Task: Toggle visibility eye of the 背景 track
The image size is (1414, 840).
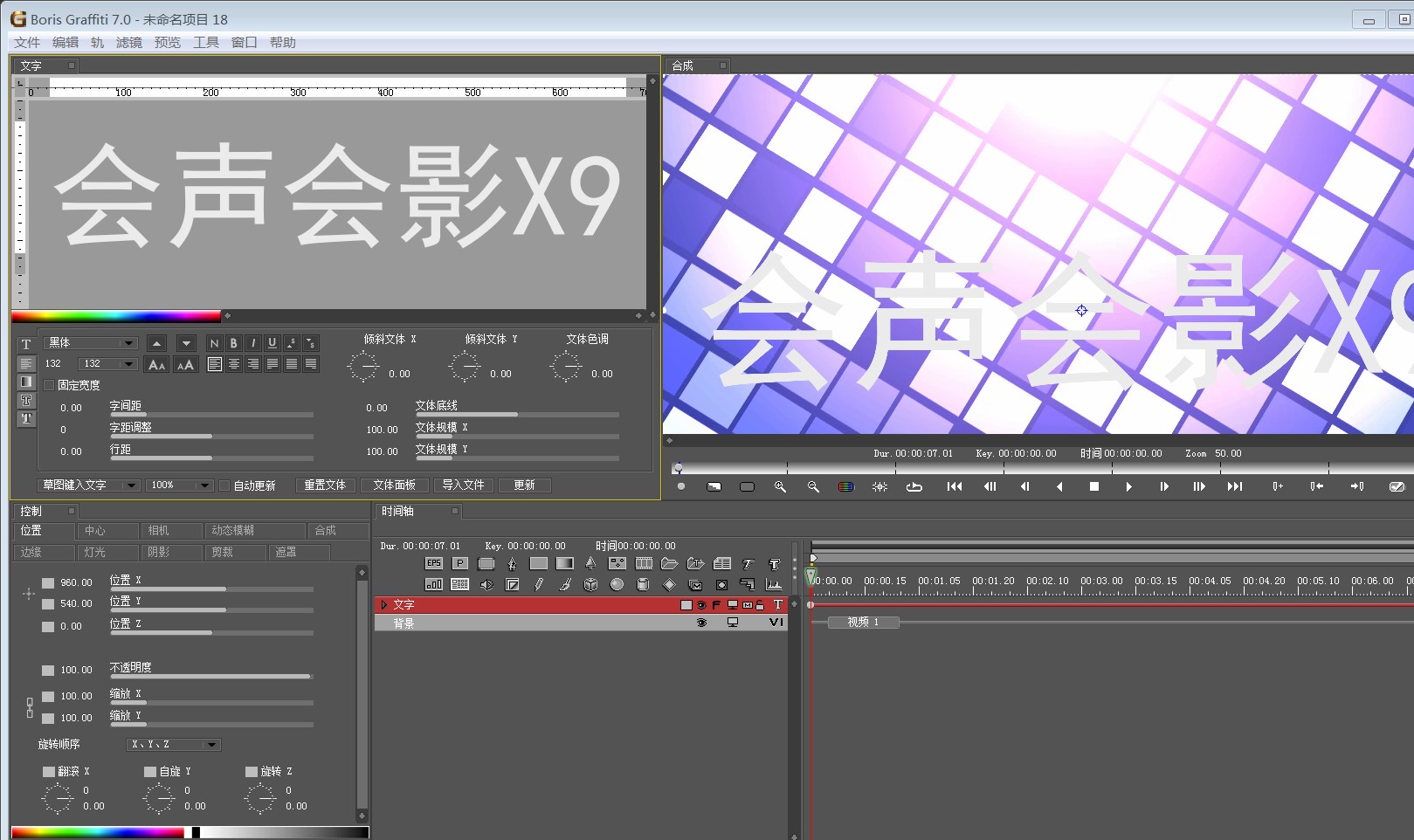Action: coord(701,623)
